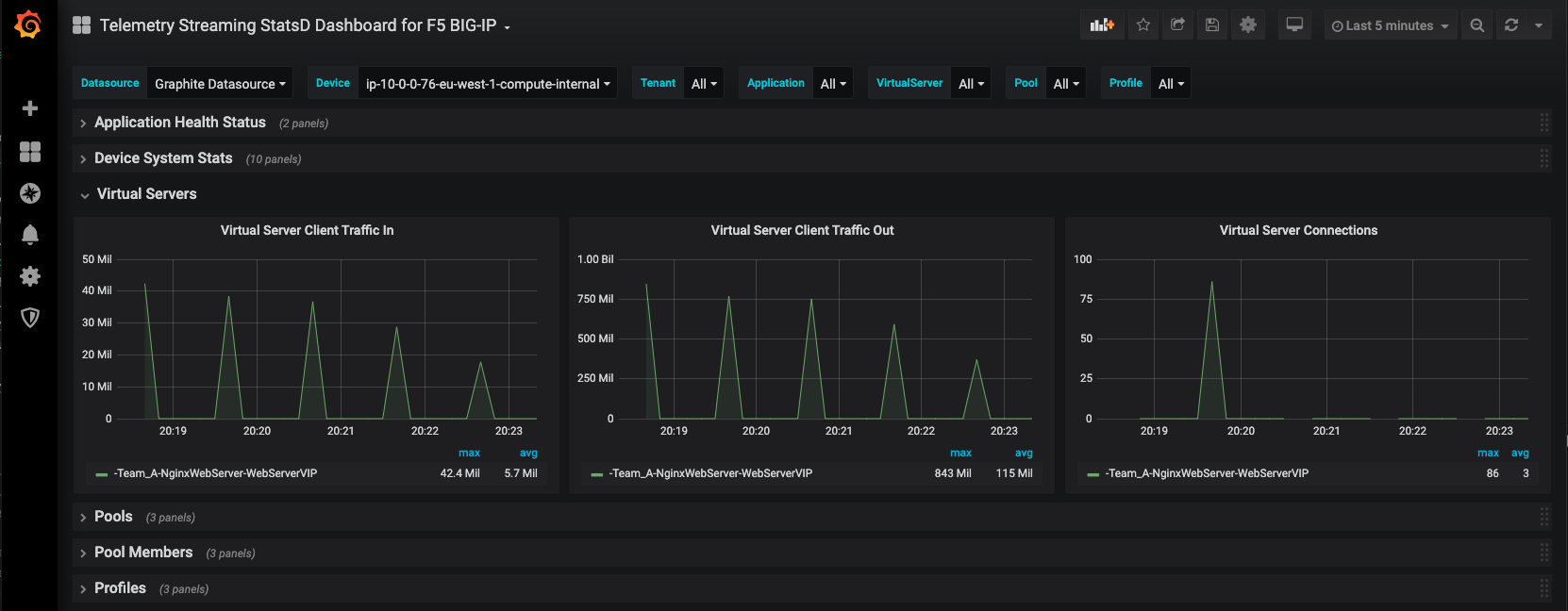The width and height of the screenshot is (1568, 611).
Task: Open the Create plus menu in sidebar
Action: [30, 108]
